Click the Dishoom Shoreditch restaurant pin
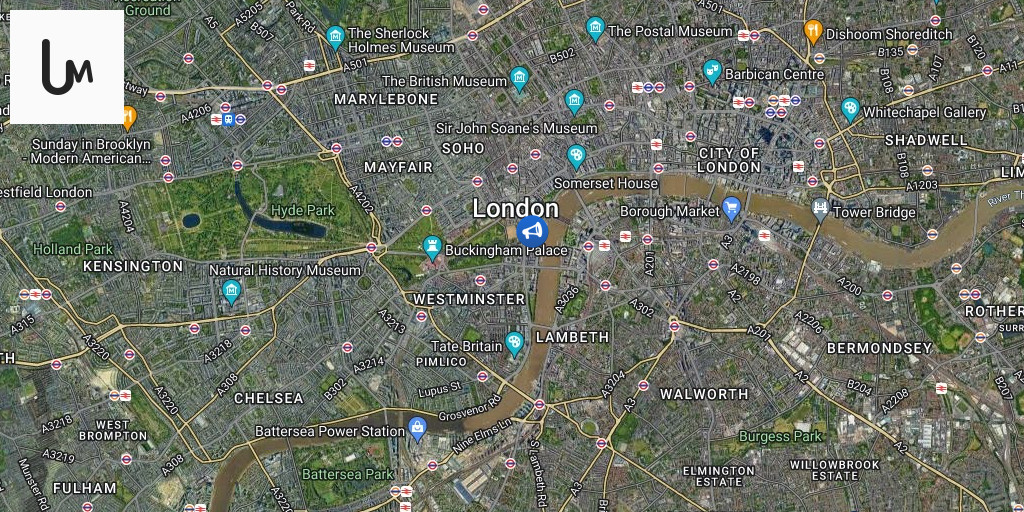This screenshot has height=512, width=1024. coord(813,31)
